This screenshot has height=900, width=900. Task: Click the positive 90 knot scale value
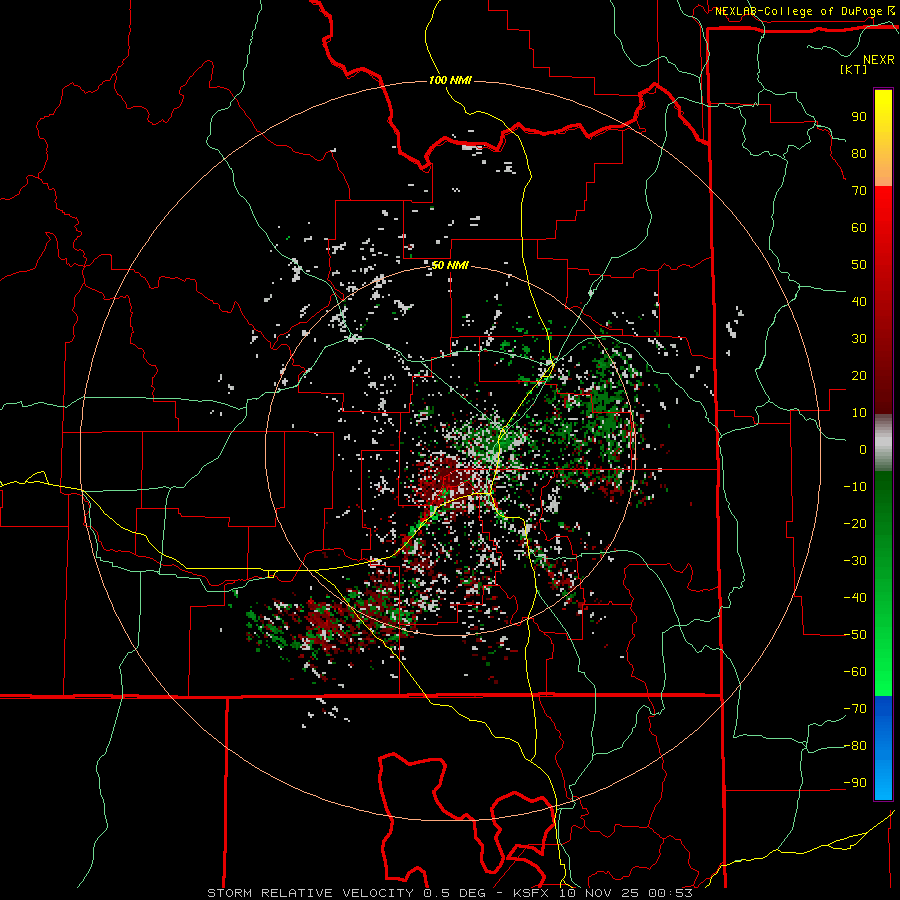click(859, 117)
